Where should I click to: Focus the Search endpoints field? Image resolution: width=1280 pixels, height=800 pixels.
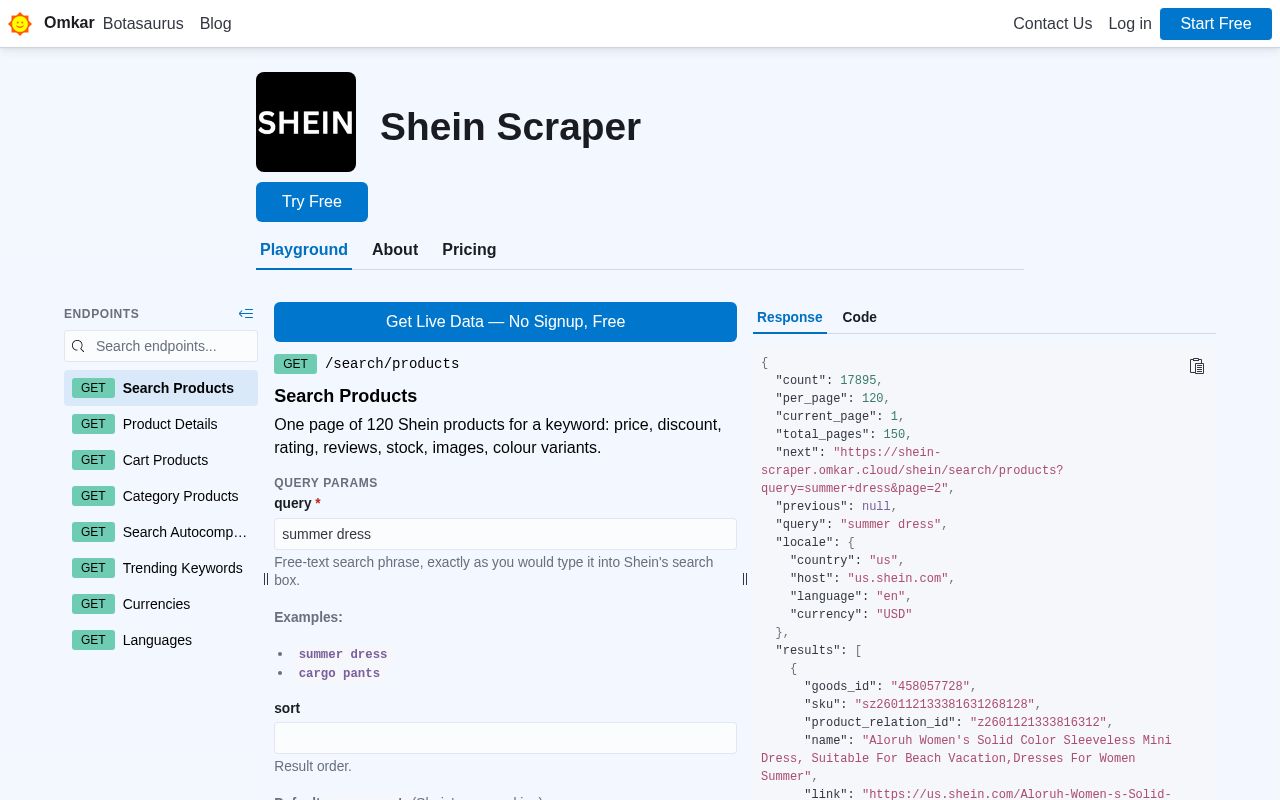point(161,346)
